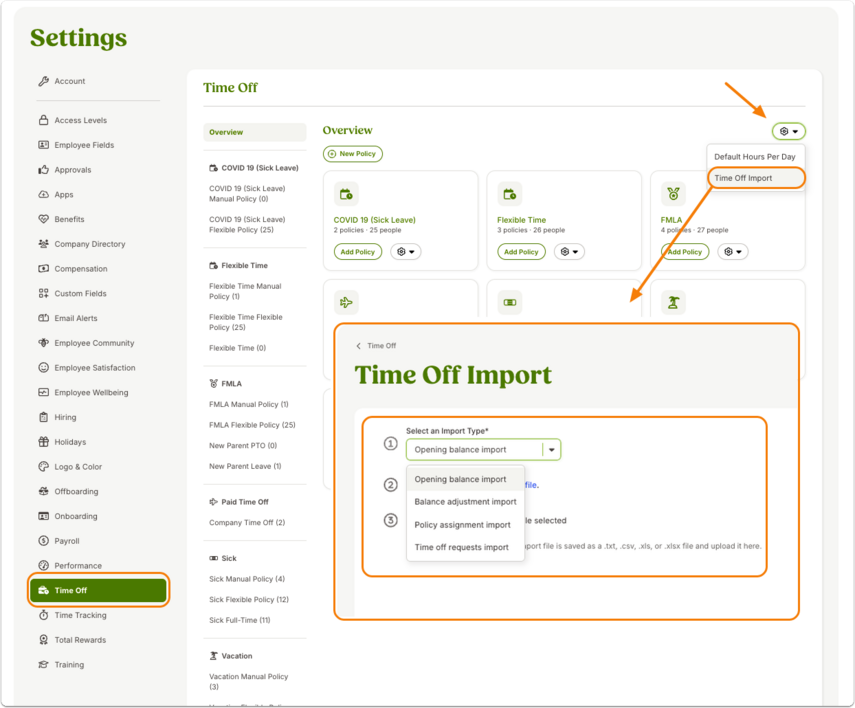Click the Employee Fields card icon
The height and width of the screenshot is (708, 855).
44,145
